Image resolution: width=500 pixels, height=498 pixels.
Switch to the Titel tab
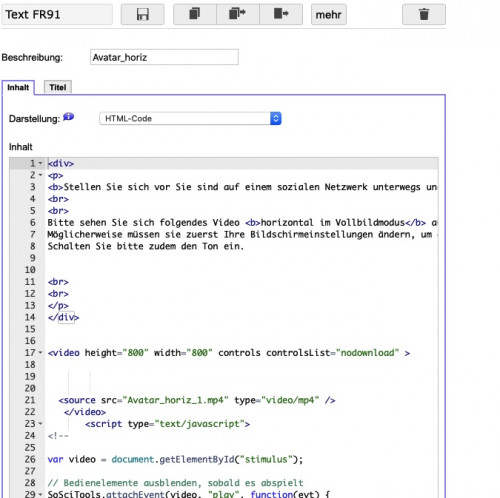click(58, 87)
